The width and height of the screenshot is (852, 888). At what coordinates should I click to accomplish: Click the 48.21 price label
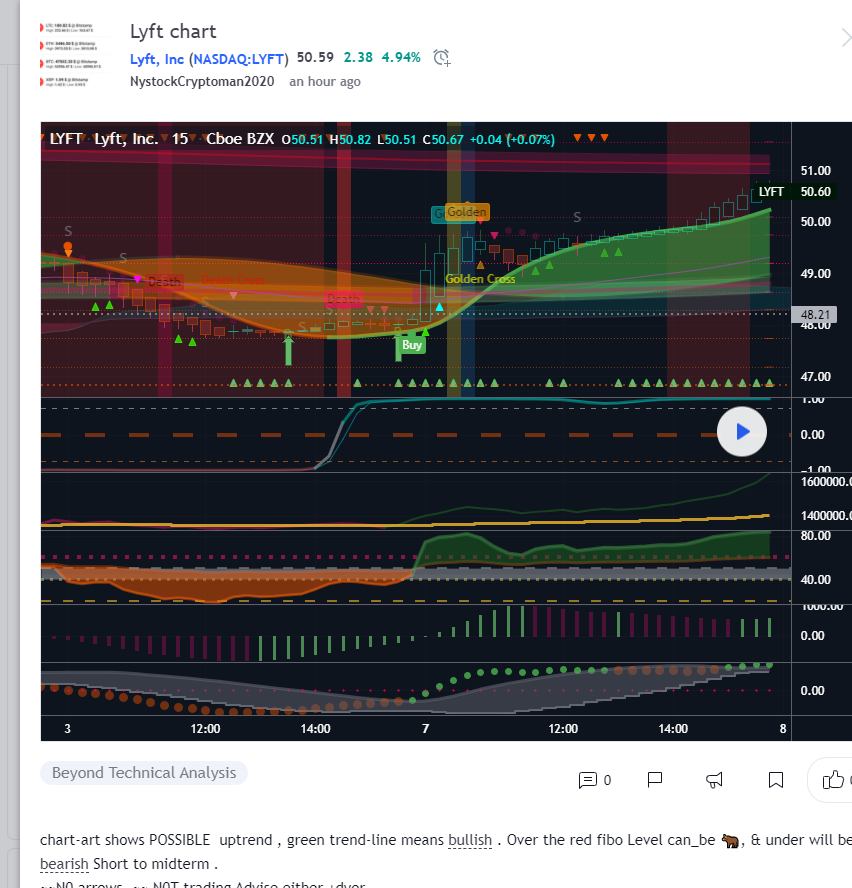coord(815,314)
